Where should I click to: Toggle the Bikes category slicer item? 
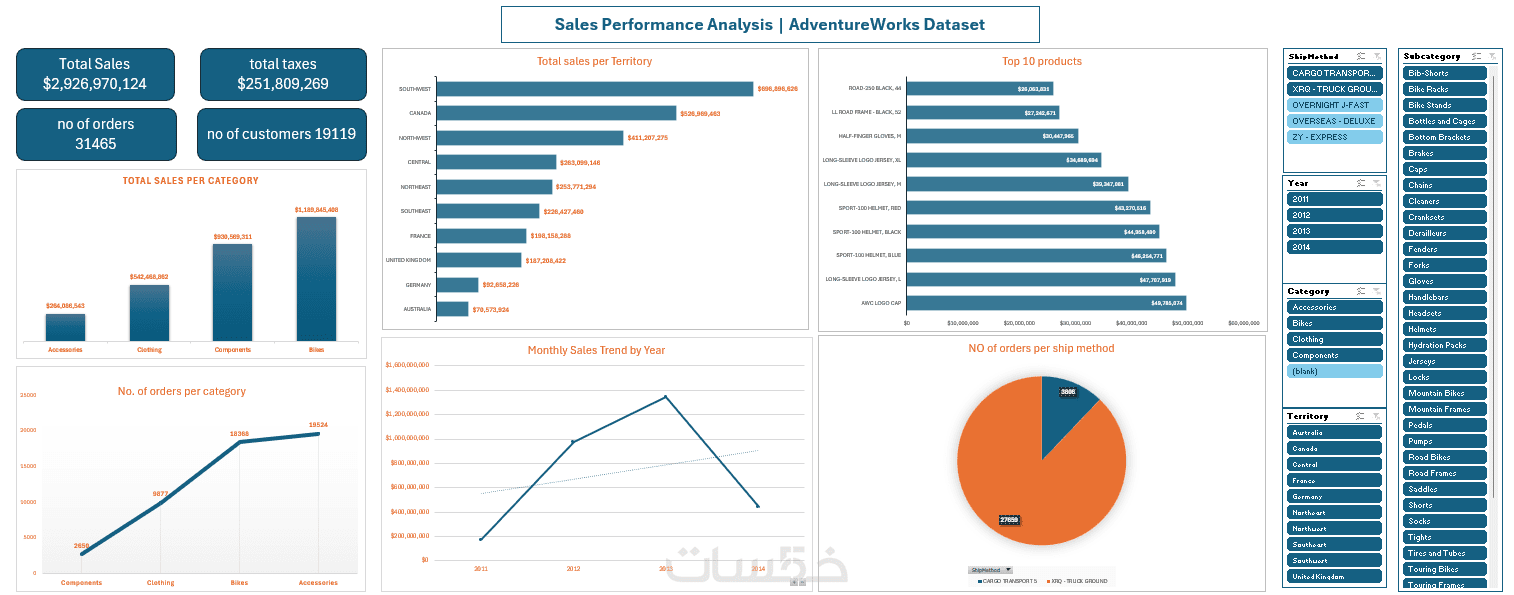pyautogui.click(x=1335, y=323)
